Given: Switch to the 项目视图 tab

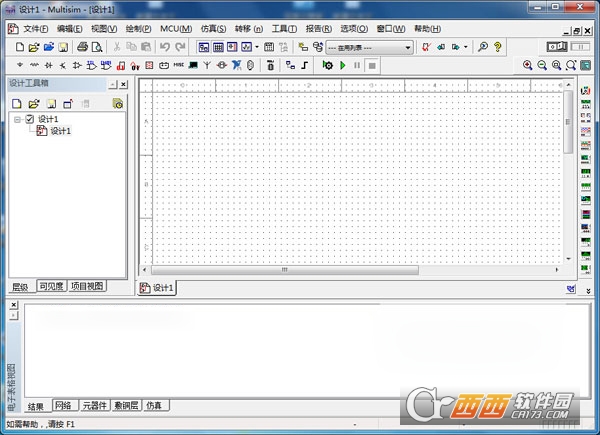Looking at the screenshot, I should (87, 286).
